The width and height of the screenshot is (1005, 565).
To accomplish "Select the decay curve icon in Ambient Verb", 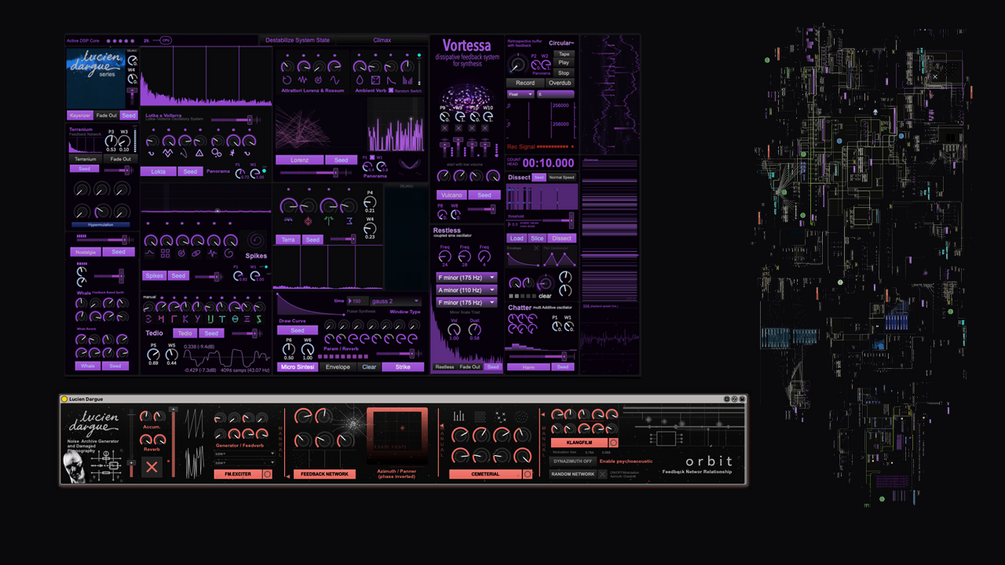I will click(392, 80).
